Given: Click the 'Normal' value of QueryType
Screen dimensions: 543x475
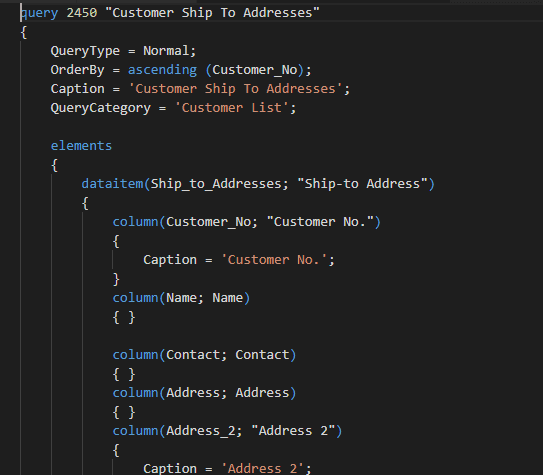Looking at the screenshot, I should tap(167, 51).
